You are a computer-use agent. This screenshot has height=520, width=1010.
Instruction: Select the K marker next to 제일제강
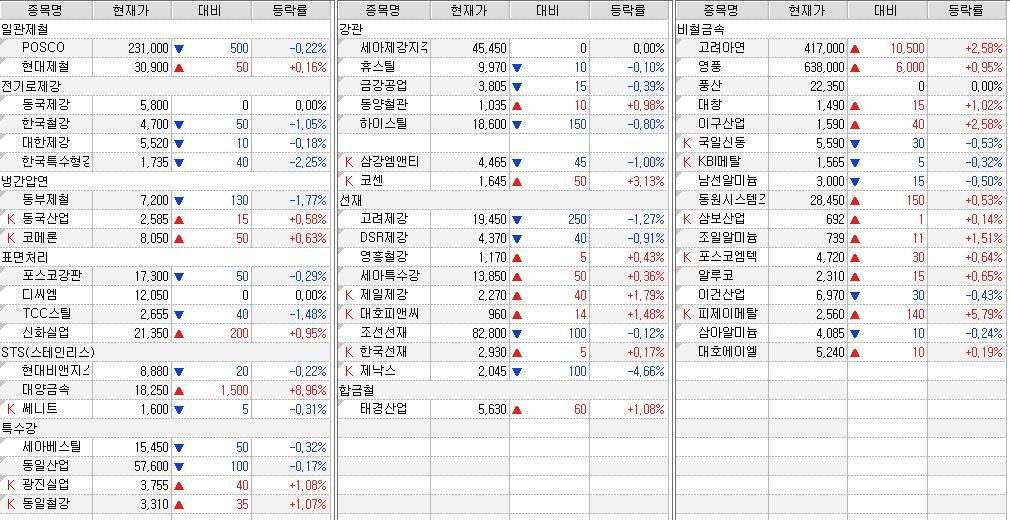click(x=349, y=295)
